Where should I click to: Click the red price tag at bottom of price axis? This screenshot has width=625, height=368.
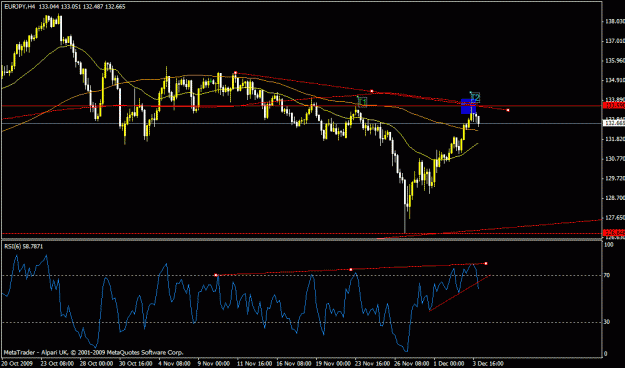[x=614, y=232]
